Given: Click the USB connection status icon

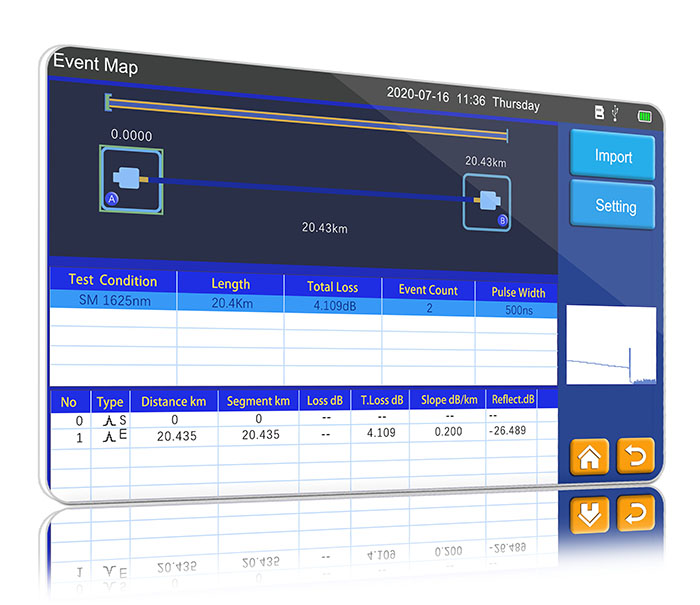Looking at the screenshot, I should click(x=614, y=114).
